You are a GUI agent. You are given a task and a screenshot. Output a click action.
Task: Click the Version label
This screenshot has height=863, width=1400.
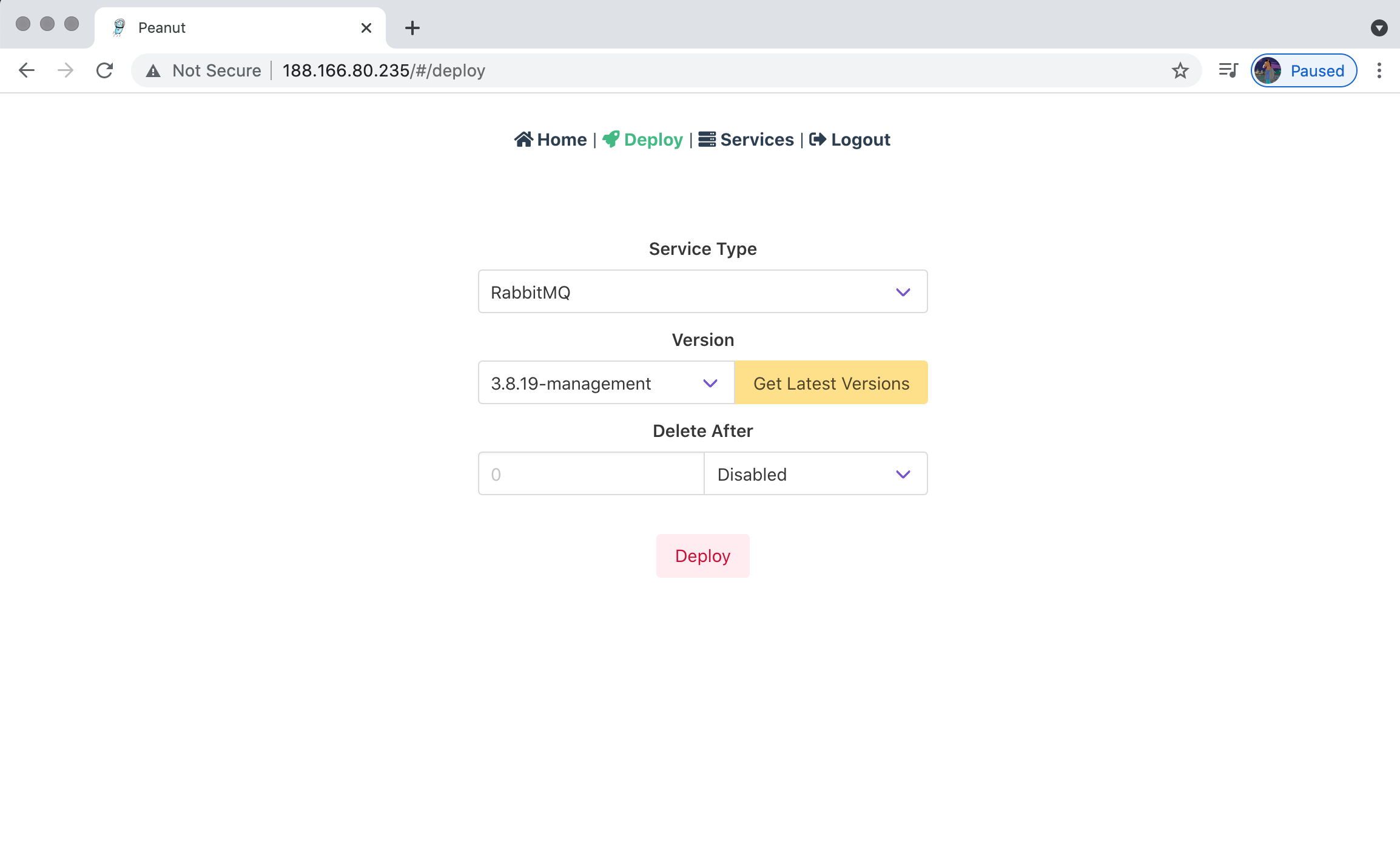[x=703, y=340]
